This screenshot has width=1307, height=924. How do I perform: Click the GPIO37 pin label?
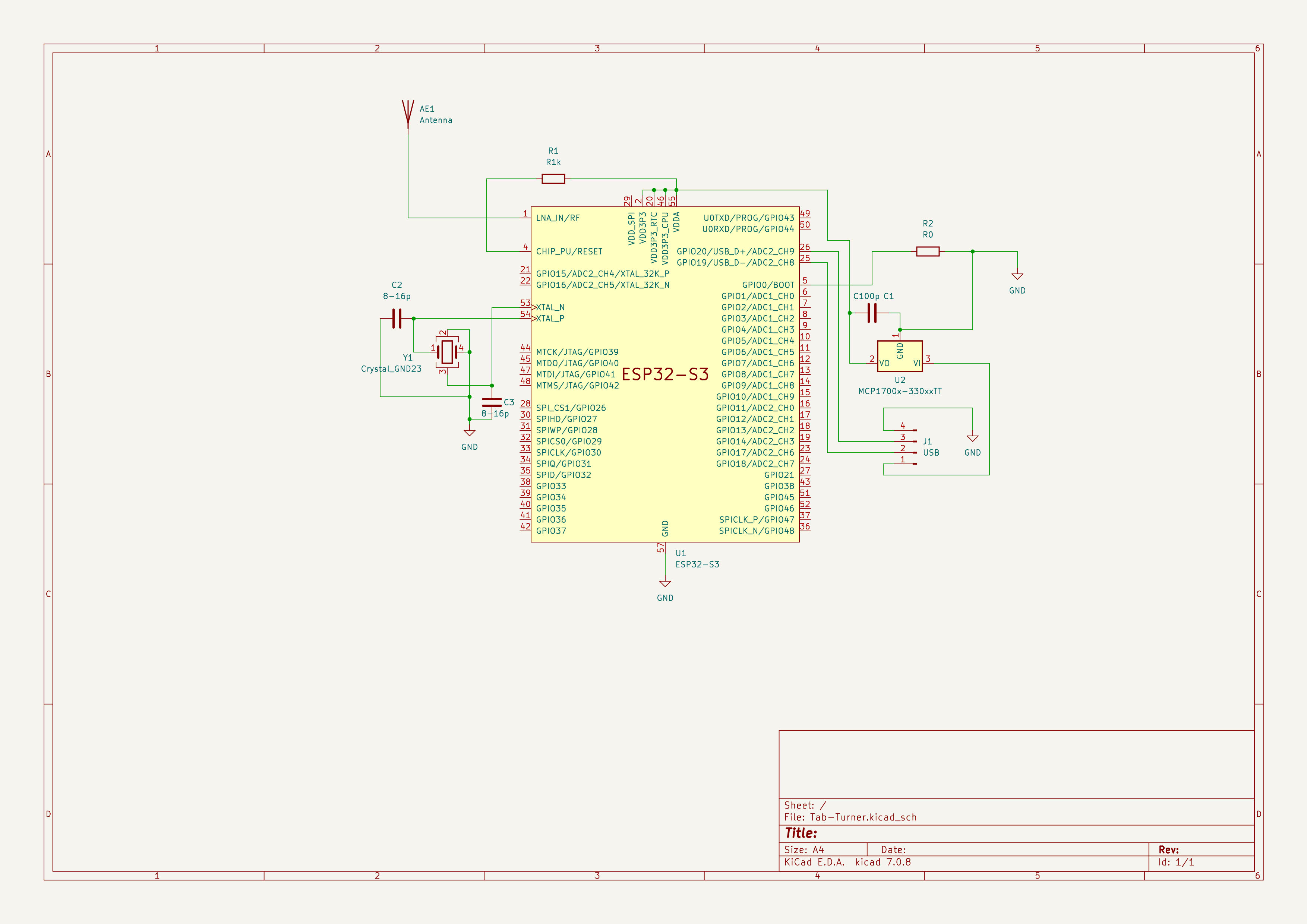550,531
